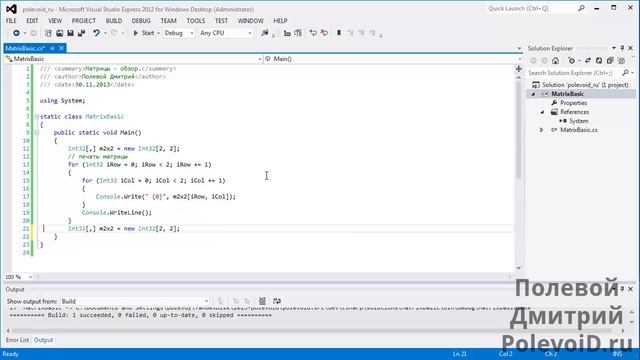
Task: Open the FILE menu
Action: coord(11,21)
